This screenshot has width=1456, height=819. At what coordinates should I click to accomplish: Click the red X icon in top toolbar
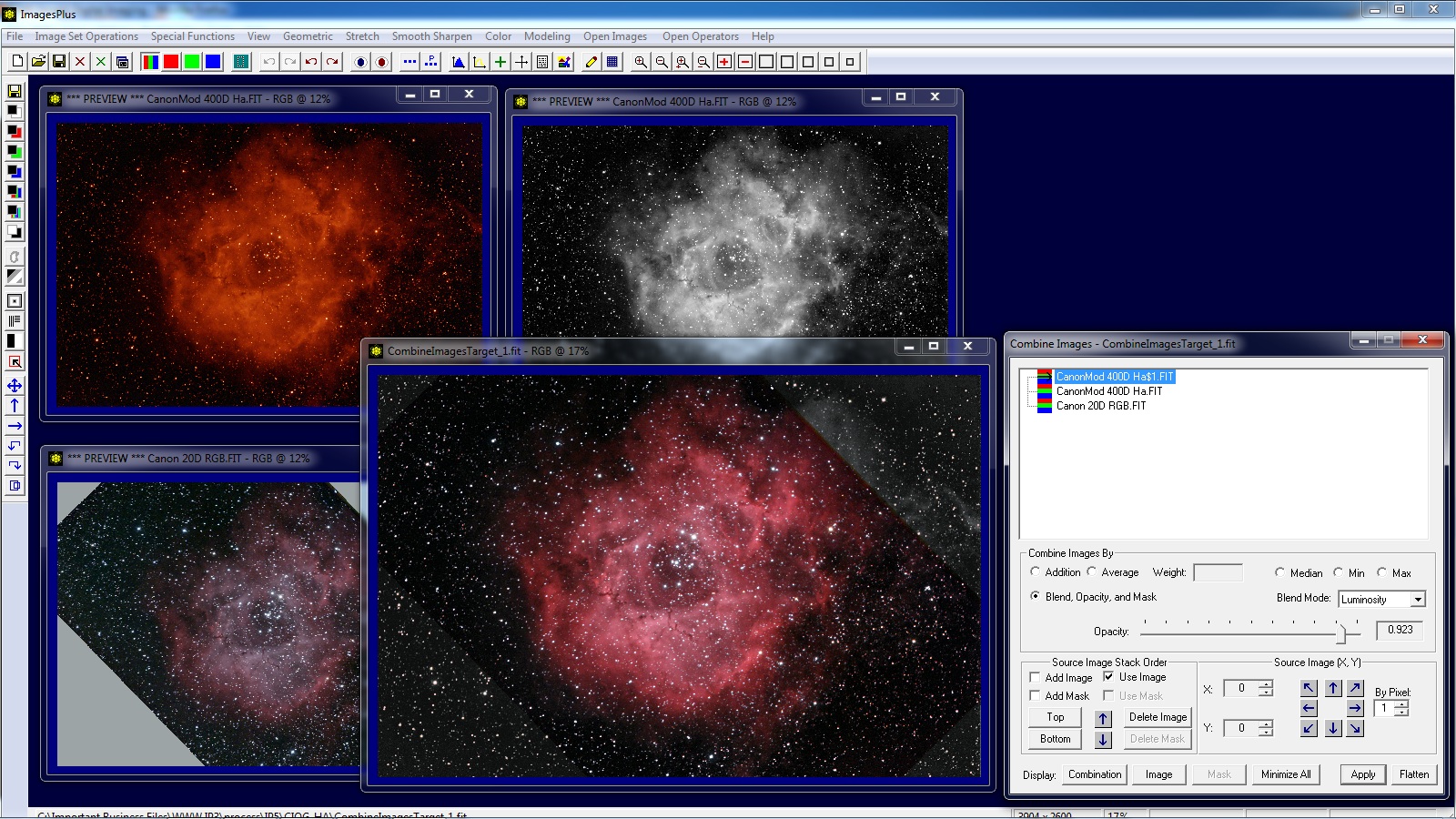point(80,62)
